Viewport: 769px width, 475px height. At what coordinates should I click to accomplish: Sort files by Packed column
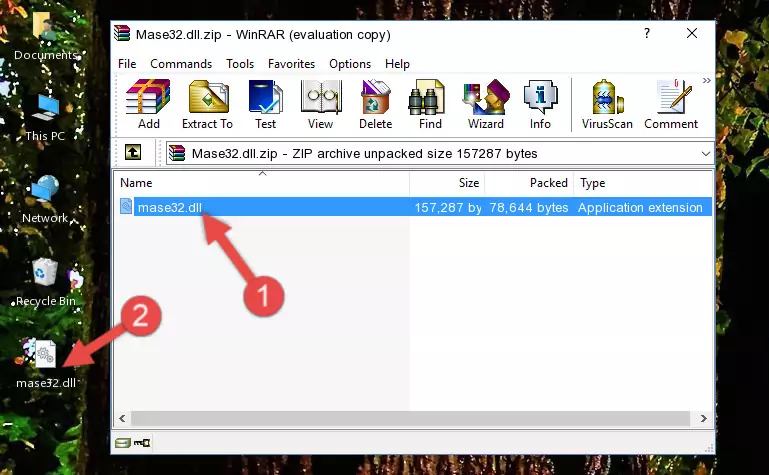pos(529,183)
